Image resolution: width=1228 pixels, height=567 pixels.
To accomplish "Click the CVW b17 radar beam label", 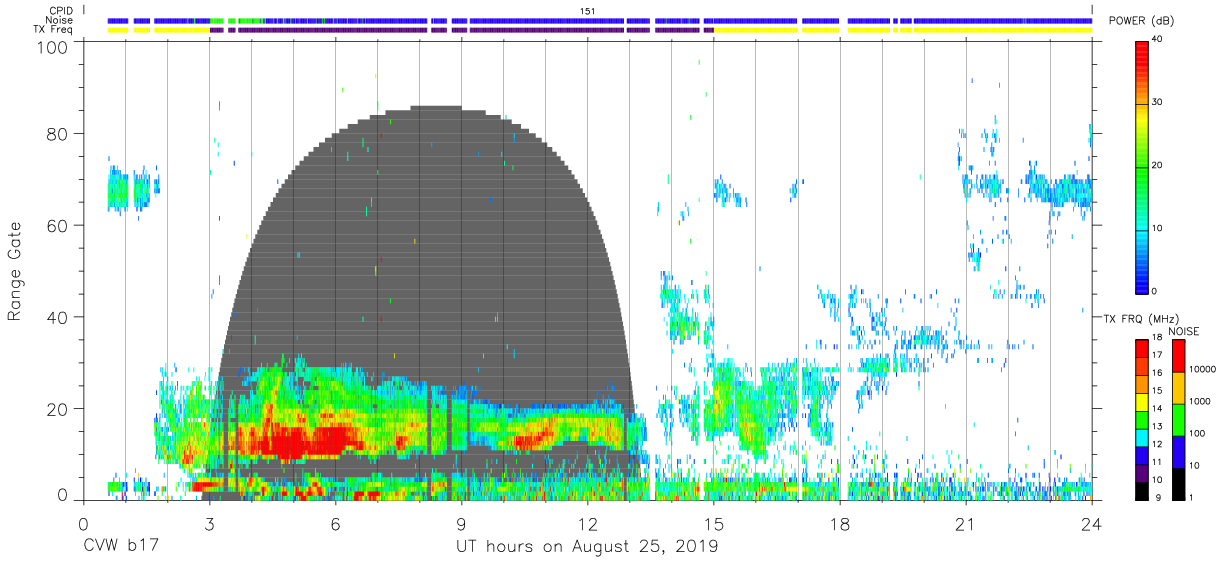I will coord(120,547).
